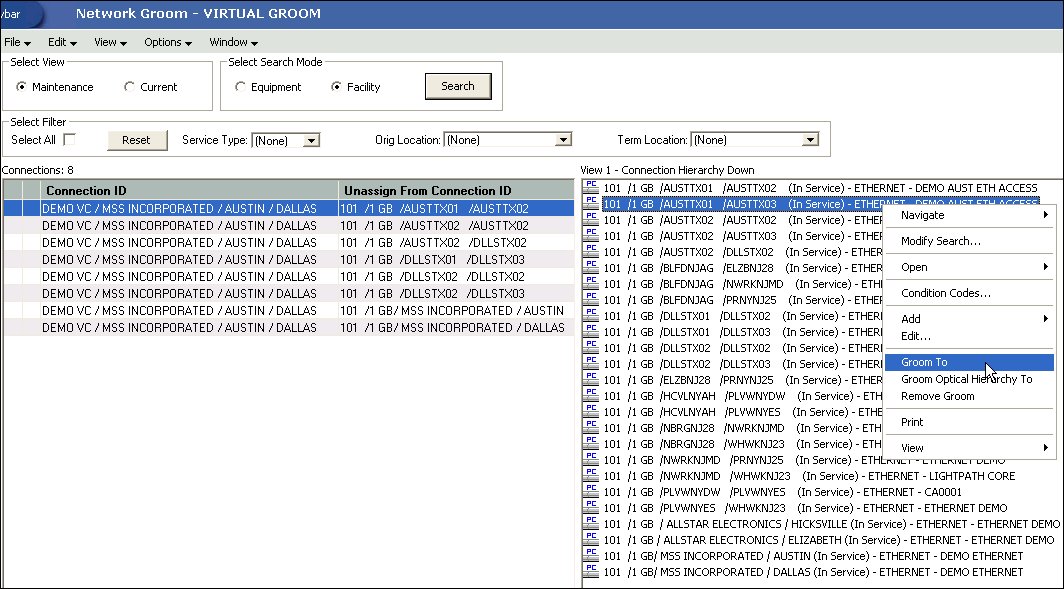Image resolution: width=1064 pixels, height=589 pixels.
Task: Click the PC icon beside NWRKNJMD/WHWKNJ23 connection
Action: [x=589, y=475]
